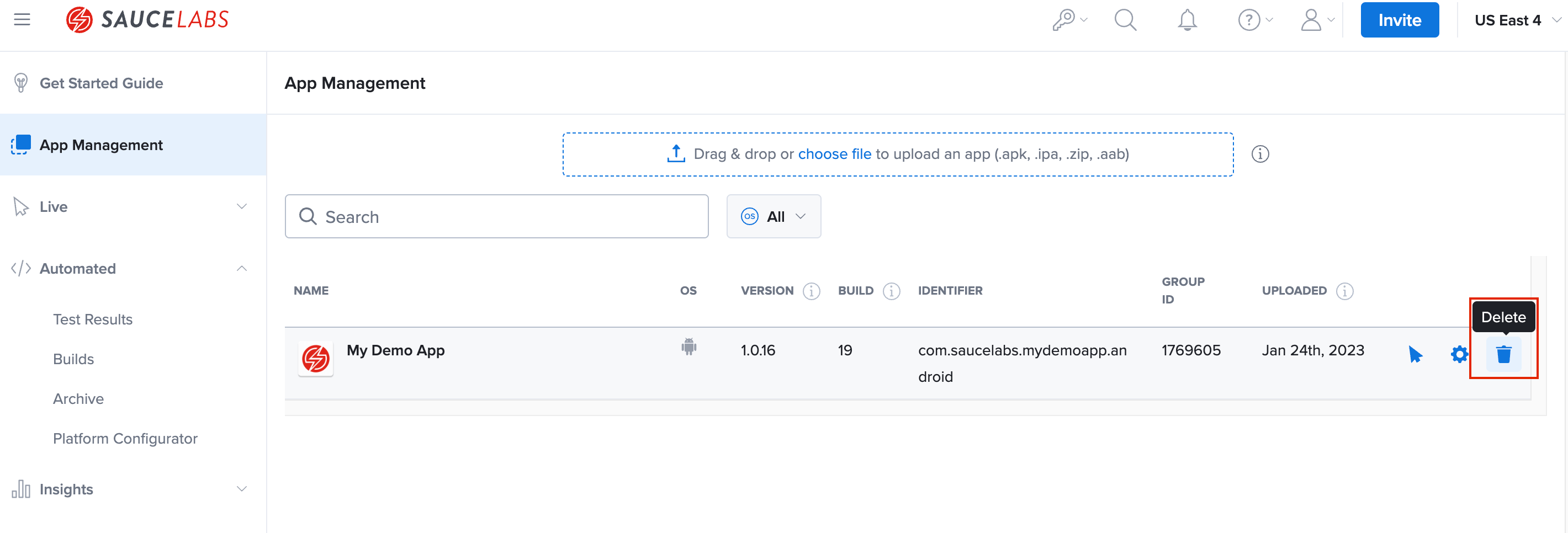
Task: Show info for the UPLOADED column
Action: (x=1344, y=291)
